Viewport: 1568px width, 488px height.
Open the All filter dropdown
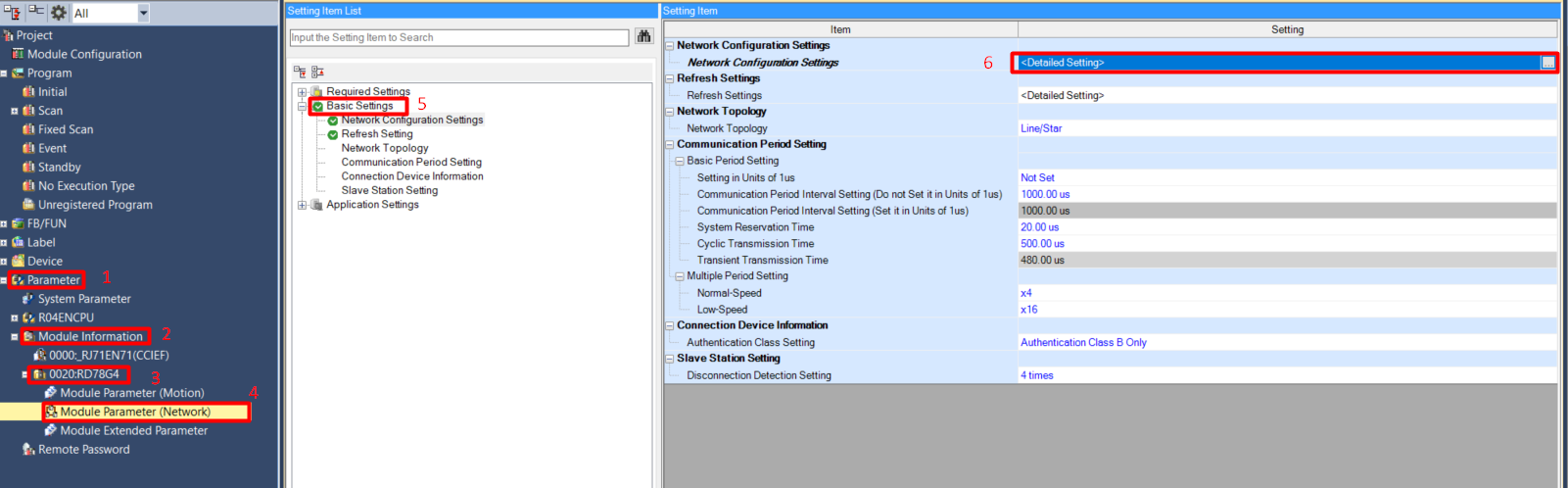point(144,13)
